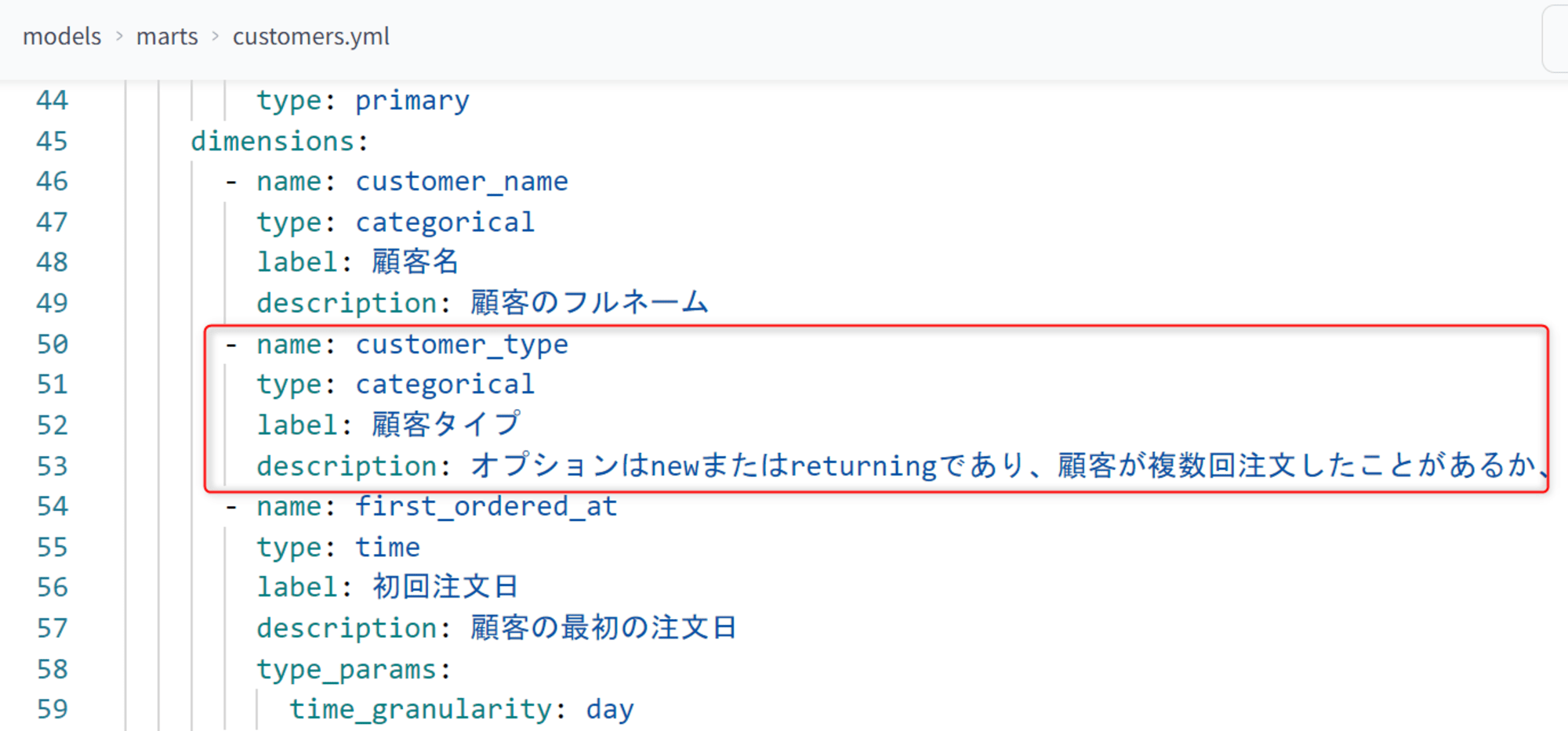This screenshot has width=1568, height=731.
Task: Click the label '顧客名'
Action: [416, 262]
